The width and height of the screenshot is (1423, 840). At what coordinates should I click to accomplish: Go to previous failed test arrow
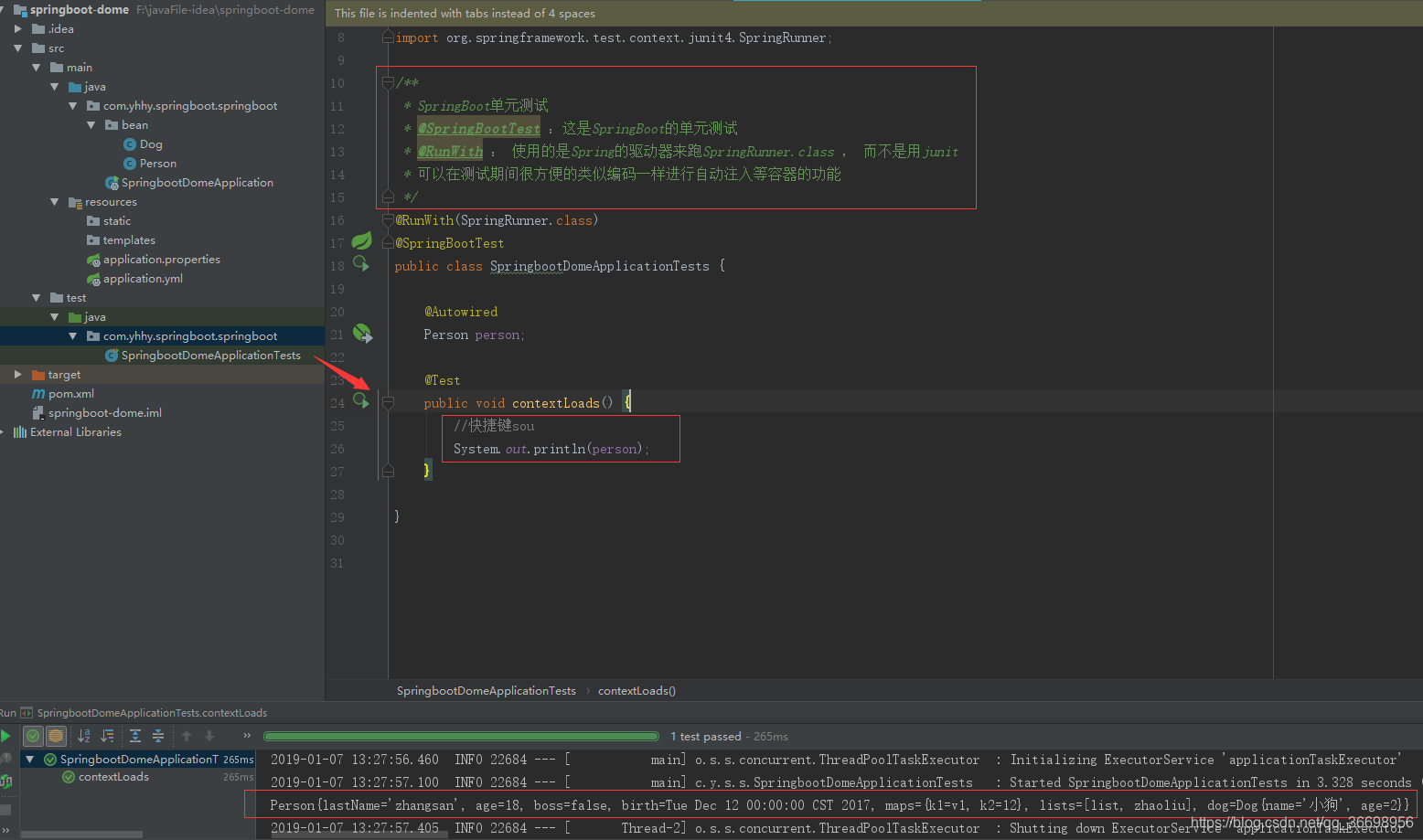click(187, 736)
